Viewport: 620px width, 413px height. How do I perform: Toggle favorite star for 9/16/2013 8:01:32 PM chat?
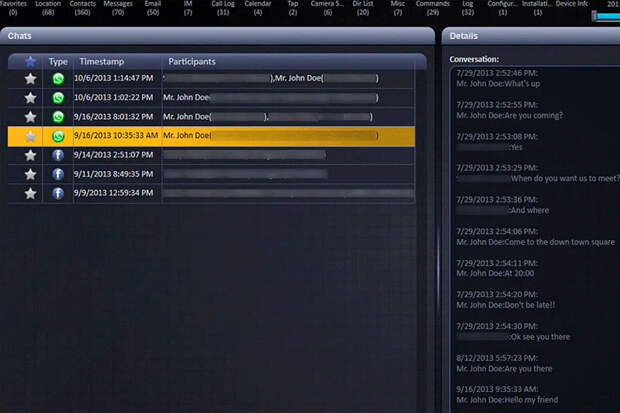tap(30, 117)
